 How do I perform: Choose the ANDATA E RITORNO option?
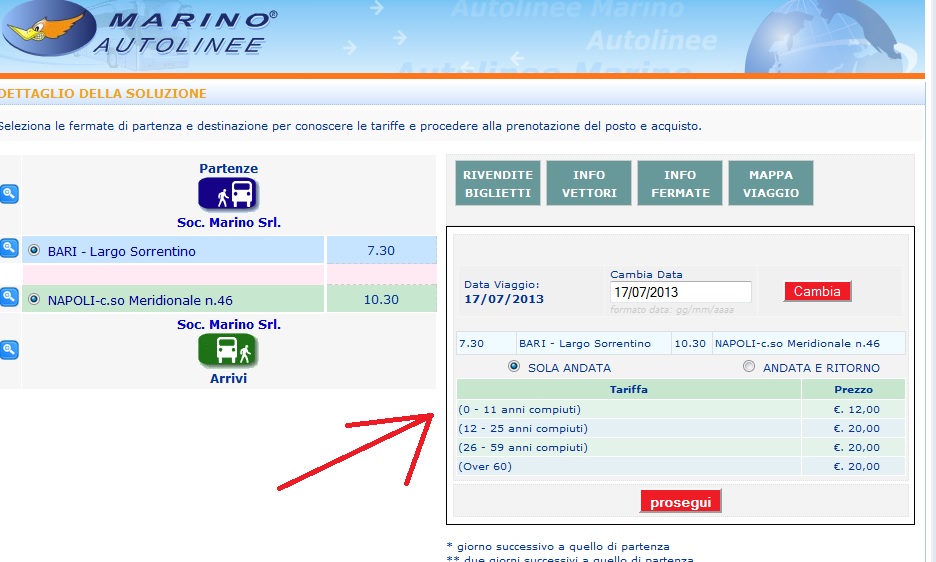coord(749,366)
